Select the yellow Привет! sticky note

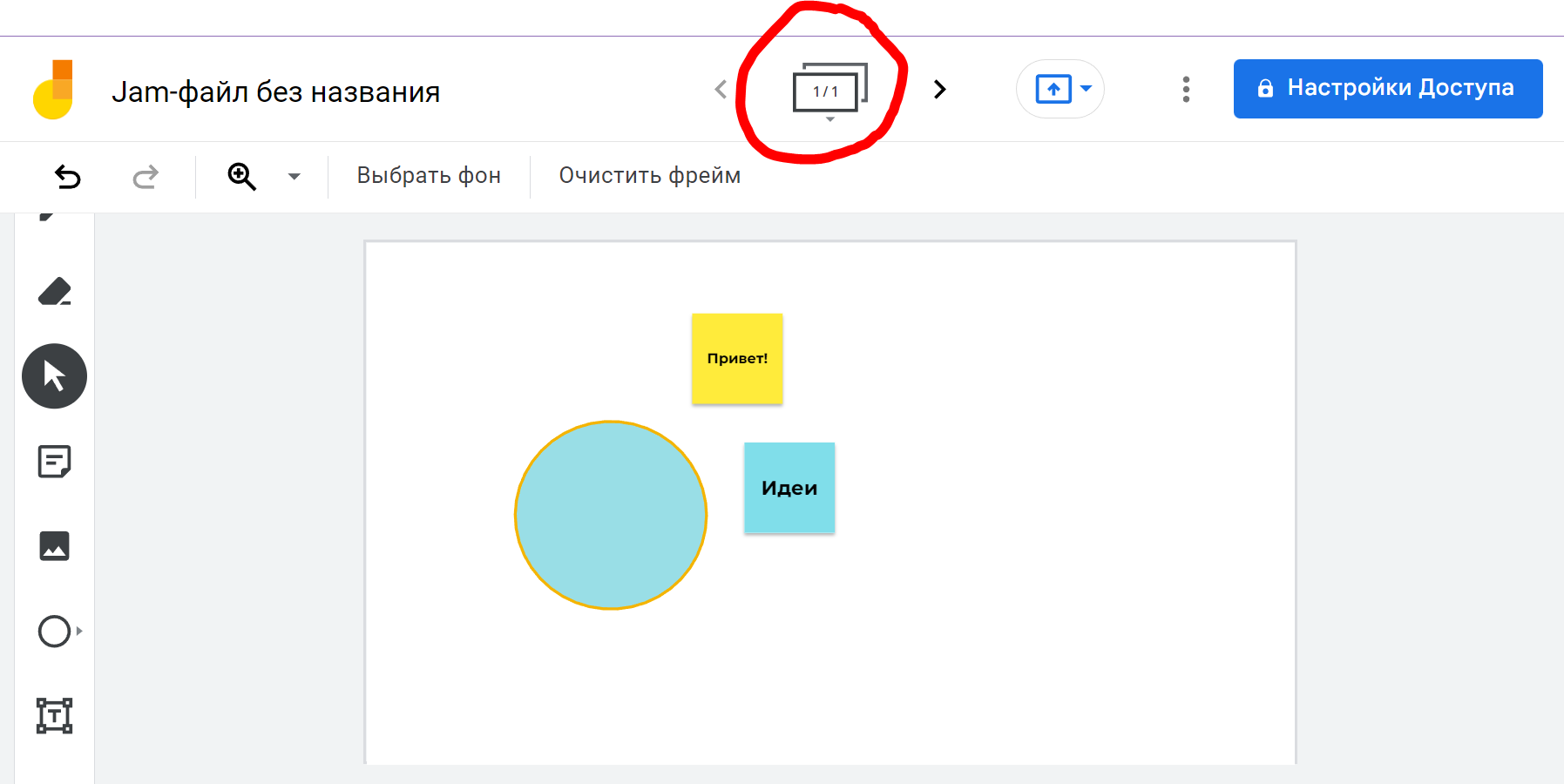pyautogui.click(x=737, y=359)
